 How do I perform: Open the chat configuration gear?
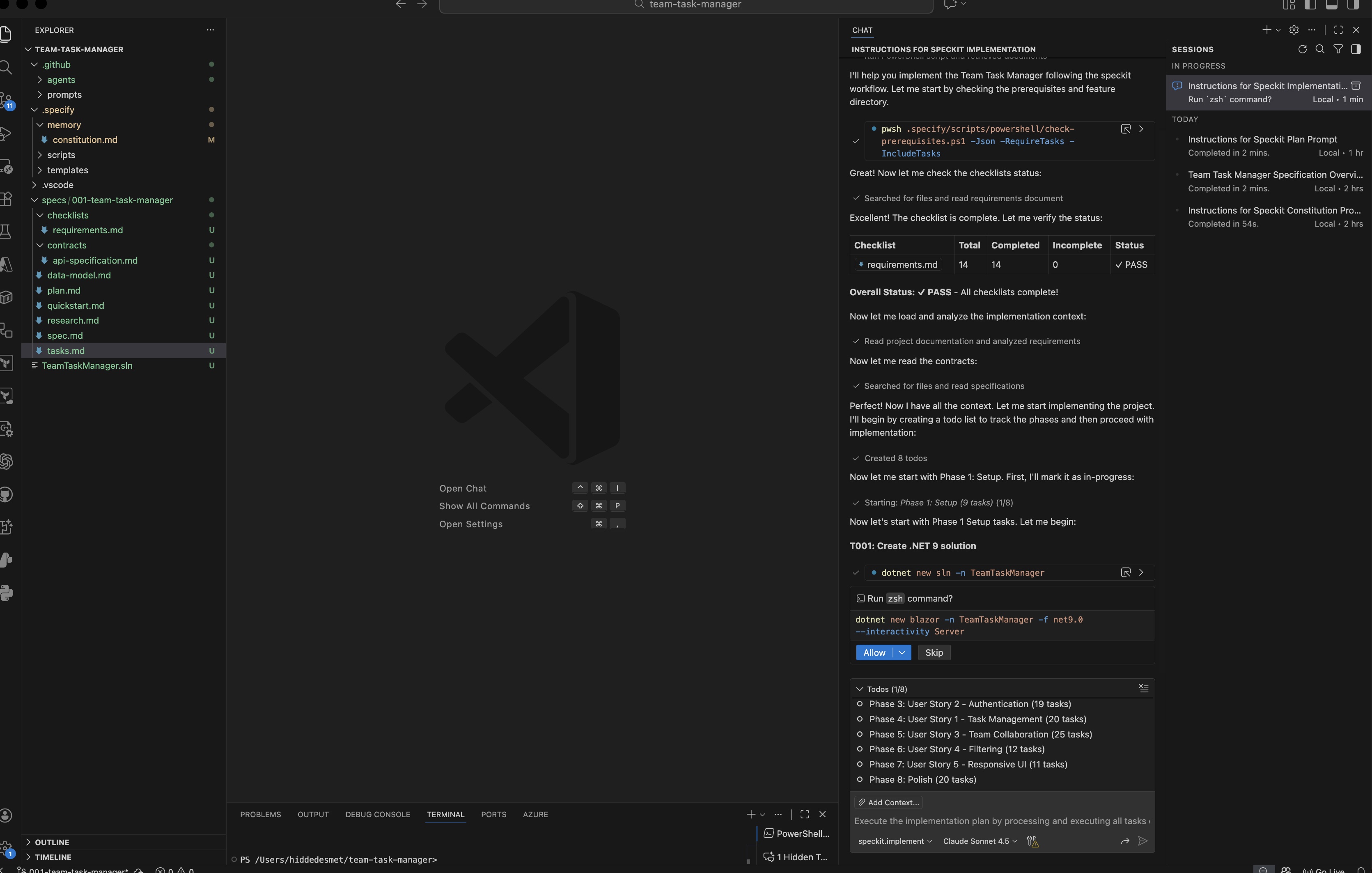(1293, 30)
